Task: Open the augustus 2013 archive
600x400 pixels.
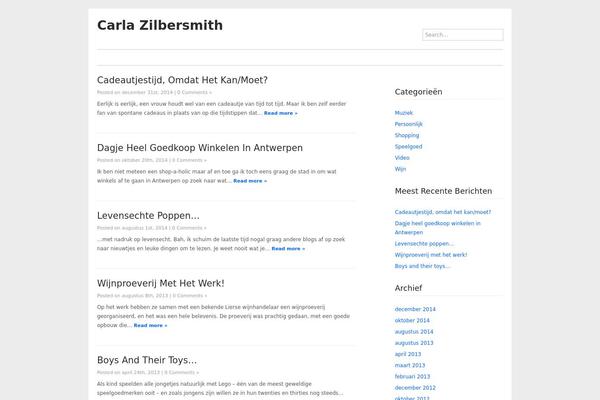Action: (x=414, y=343)
